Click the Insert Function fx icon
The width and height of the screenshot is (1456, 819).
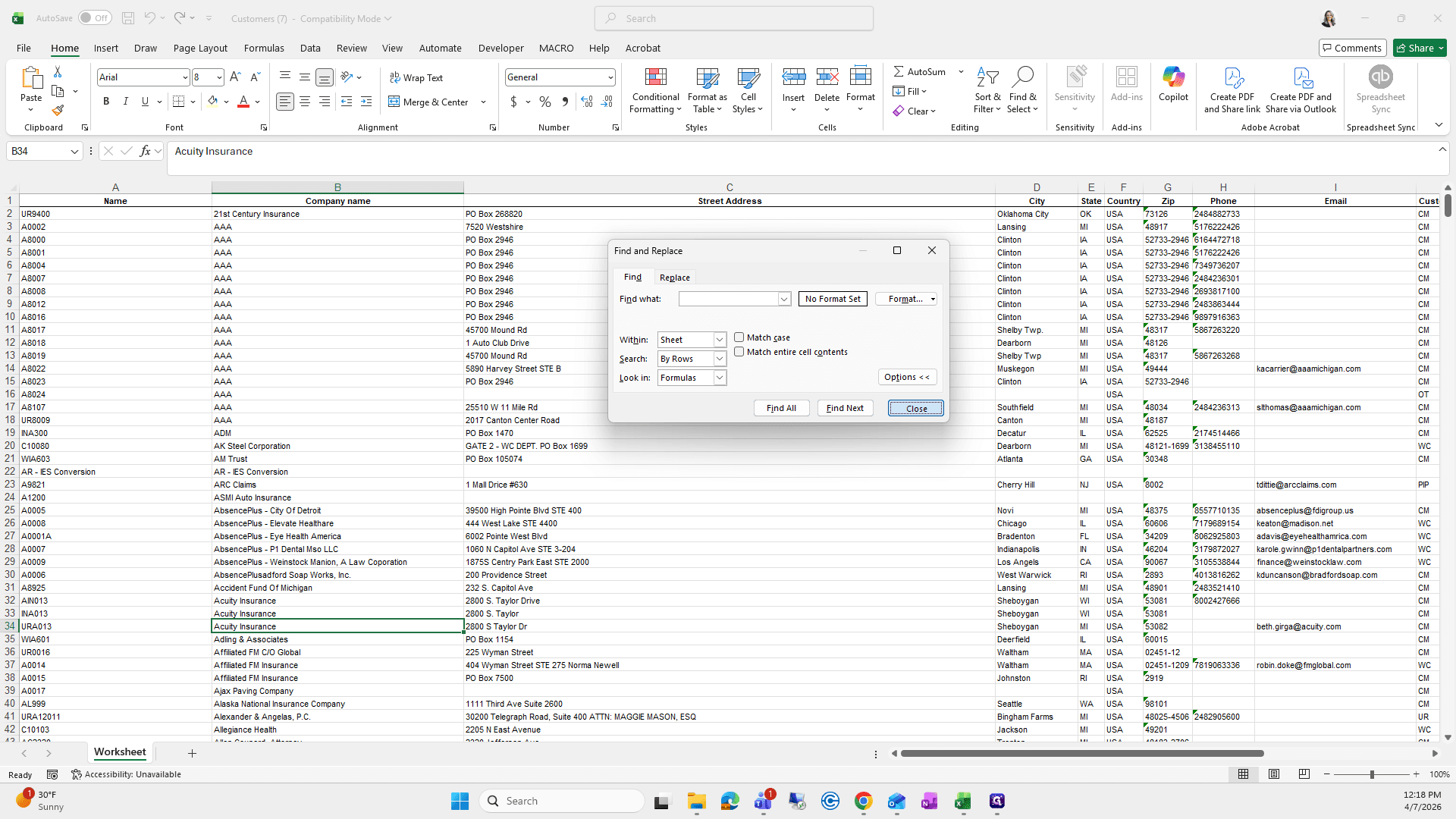(145, 151)
